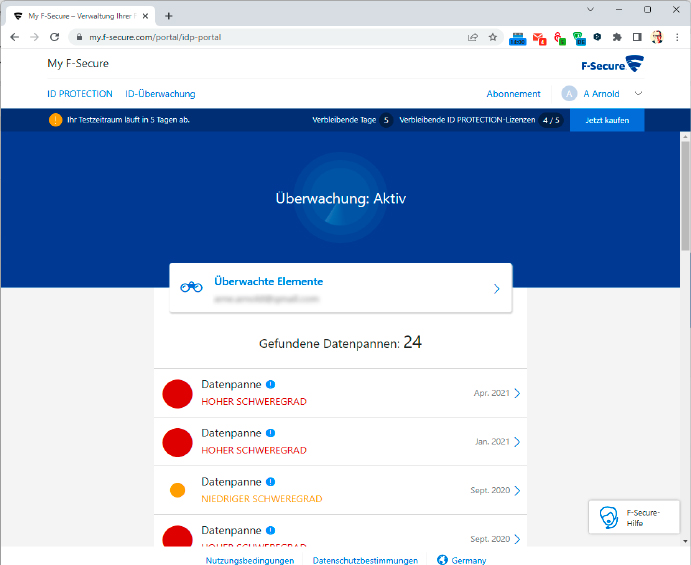Screen dimensions: 691x565
Task: Click info icon on Jan. 2021 Datenpanne
Action: (x=271, y=433)
